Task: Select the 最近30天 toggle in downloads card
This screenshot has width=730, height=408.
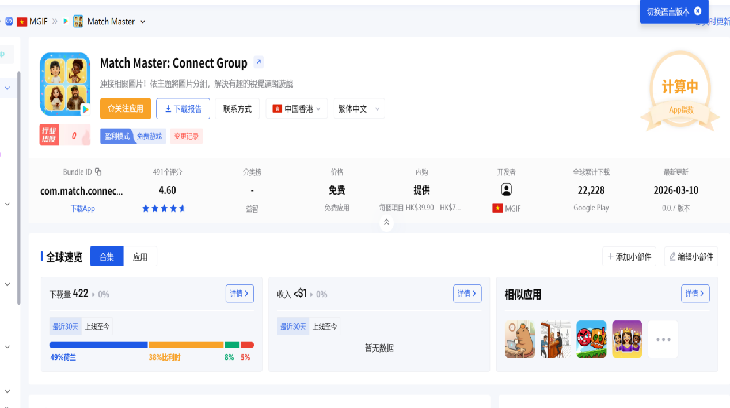Action: [x=65, y=326]
